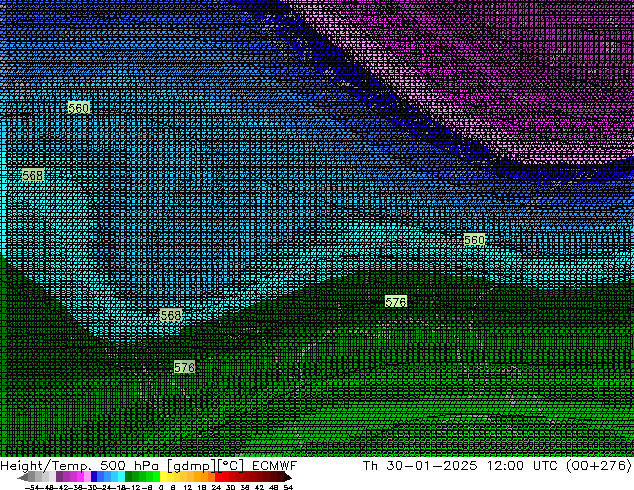Viewport: 634px width, 490px height.
Task: Click the '(00+276)' forecast offset text
Action: point(599,465)
